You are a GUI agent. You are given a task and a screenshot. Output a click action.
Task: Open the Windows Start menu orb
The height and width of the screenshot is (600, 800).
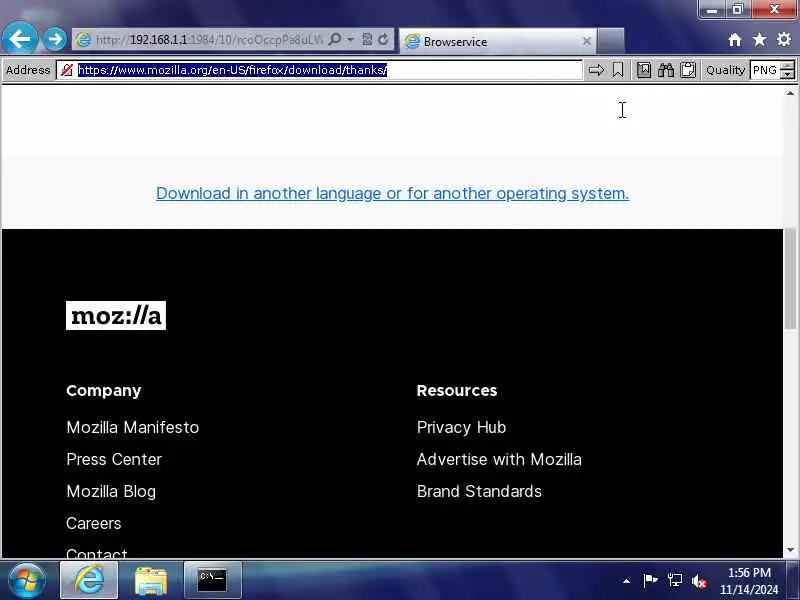[x=27, y=581]
